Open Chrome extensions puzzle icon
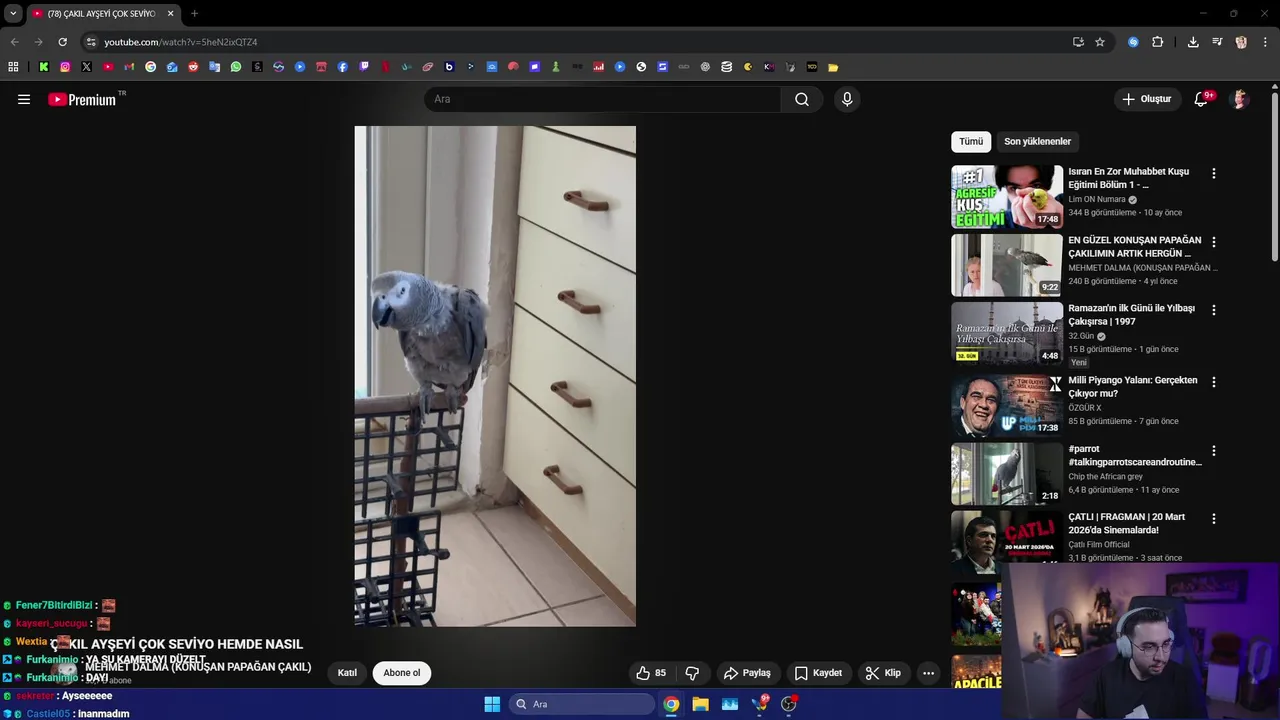1280x720 pixels. click(x=1157, y=42)
